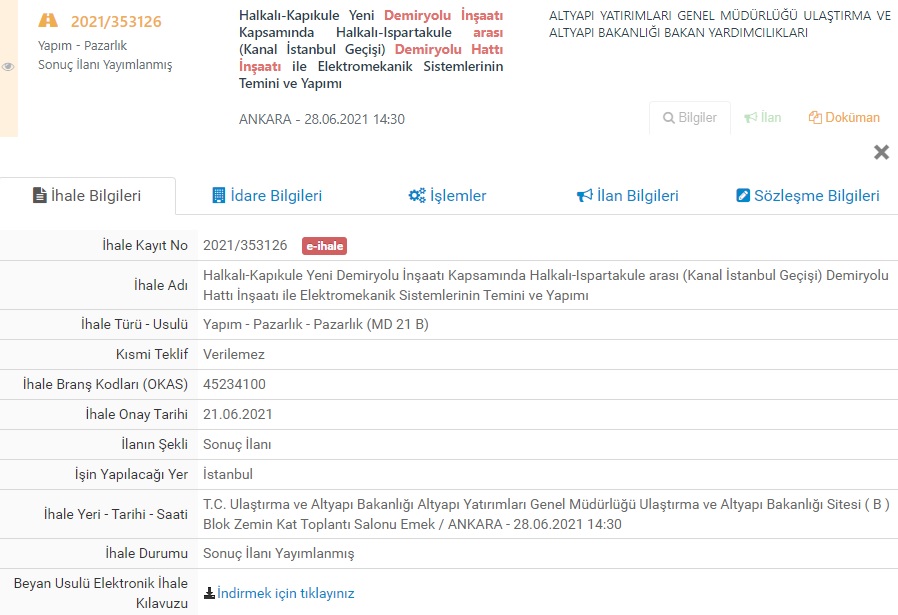898x615 pixels.
Task: Click the magnifier icon in the Bilgiler button
Action: coord(669,118)
